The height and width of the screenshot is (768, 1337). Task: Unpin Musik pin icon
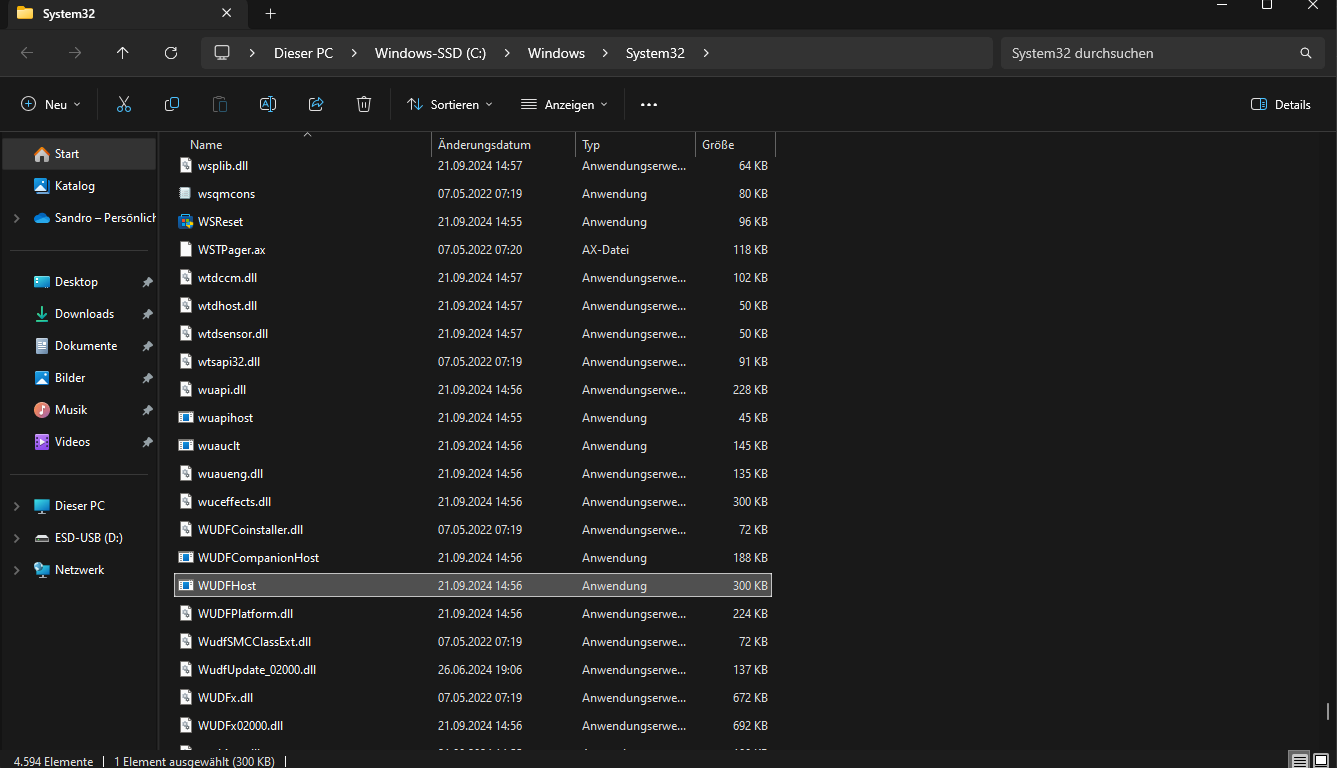147,410
